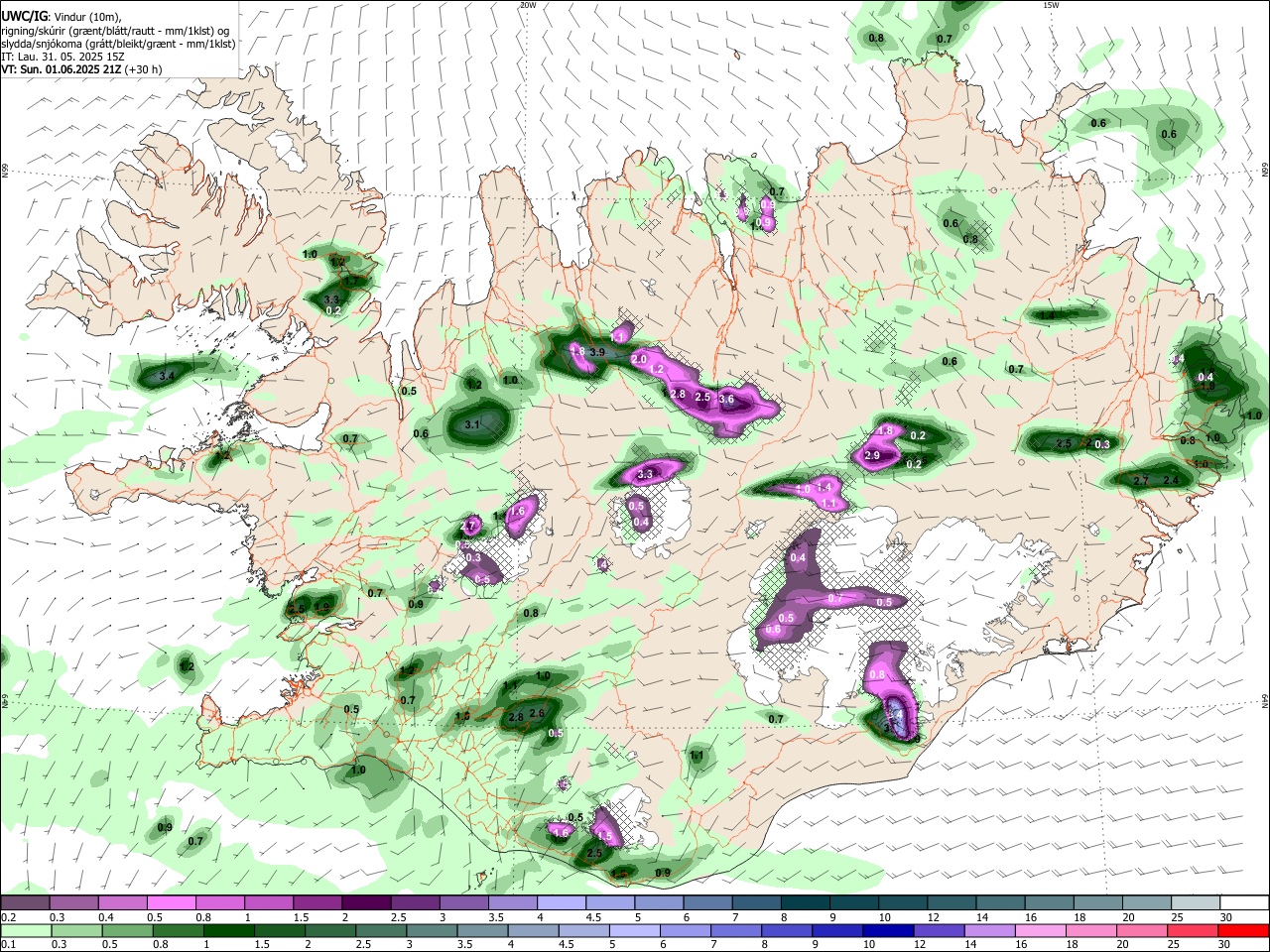This screenshot has width=1270, height=952.
Task: Click the '2.9' snowfall value on the map
Action: (872, 455)
